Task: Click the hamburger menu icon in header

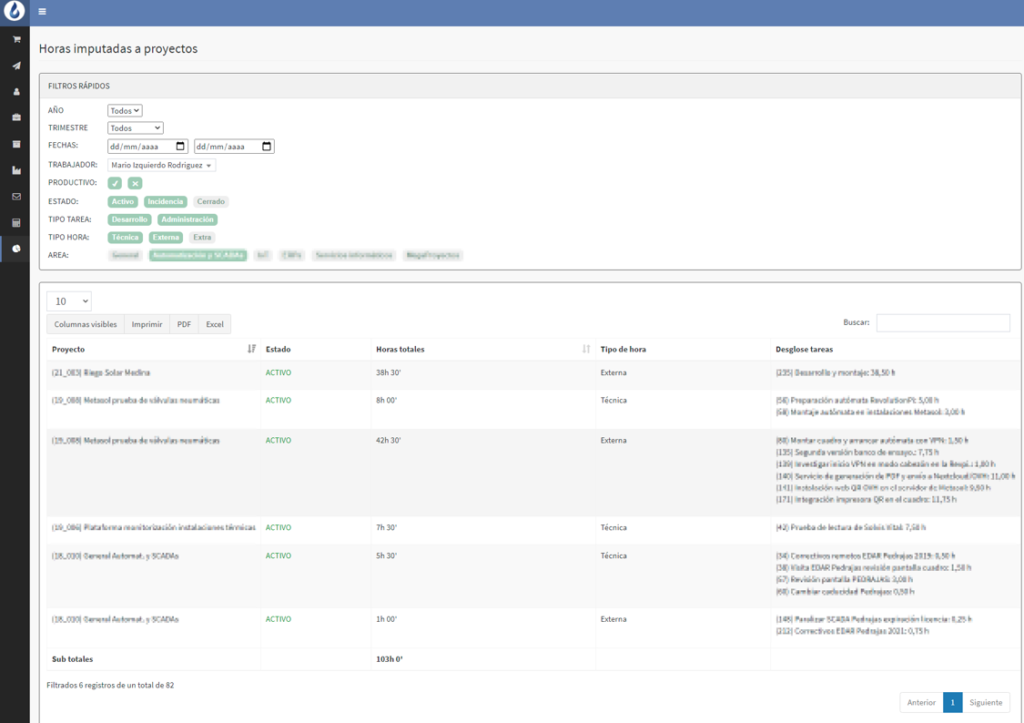Action: pos(42,12)
